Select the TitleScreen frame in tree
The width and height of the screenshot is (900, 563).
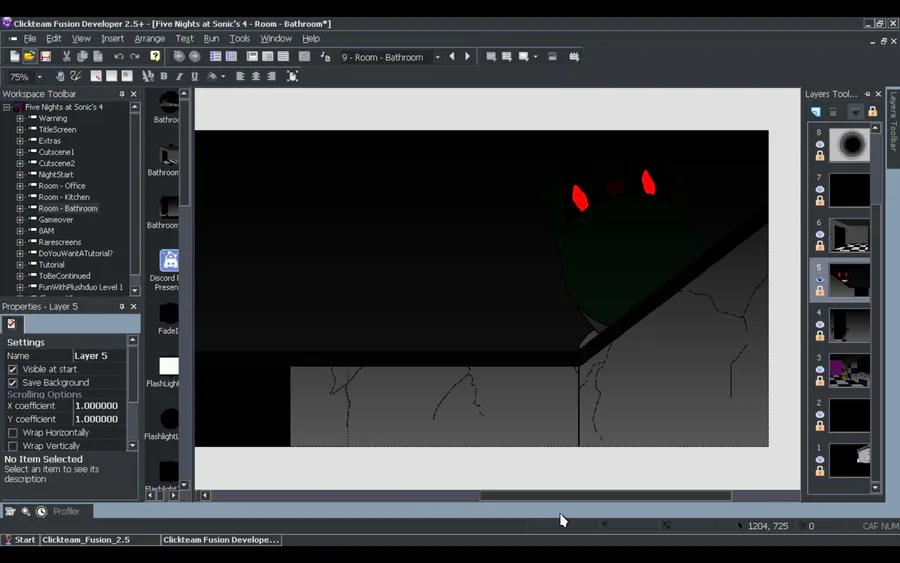[57, 130]
